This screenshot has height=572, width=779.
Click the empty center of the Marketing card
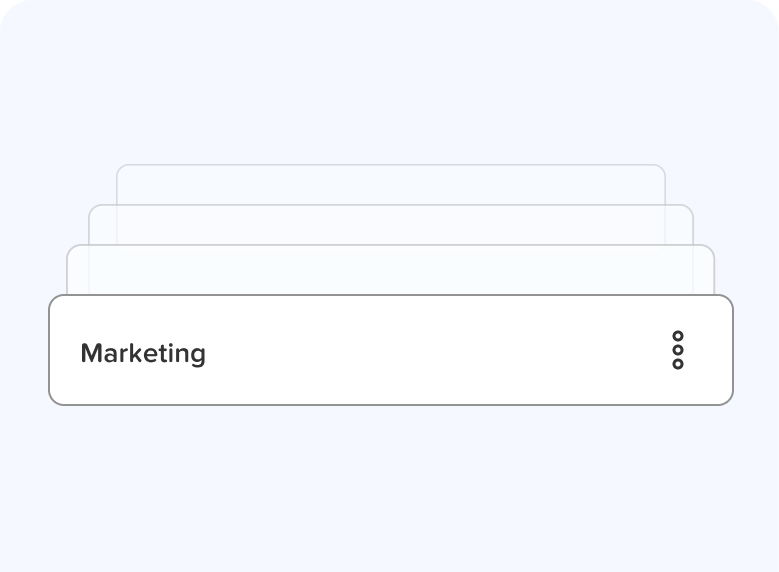coord(420,350)
